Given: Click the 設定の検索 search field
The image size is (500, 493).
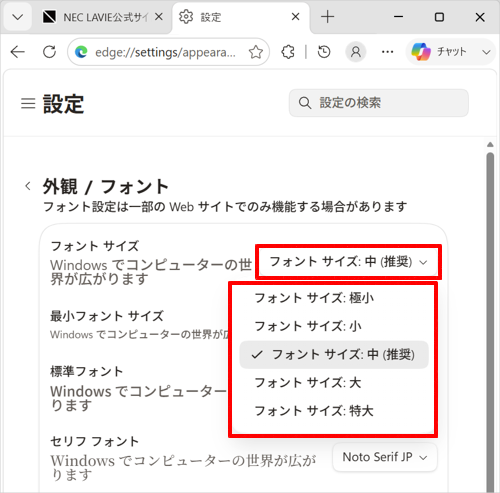Looking at the screenshot, I should point(379,103).
